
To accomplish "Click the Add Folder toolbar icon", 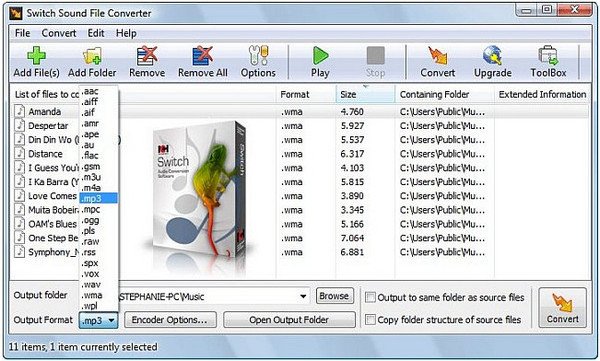I will point(92,56).
